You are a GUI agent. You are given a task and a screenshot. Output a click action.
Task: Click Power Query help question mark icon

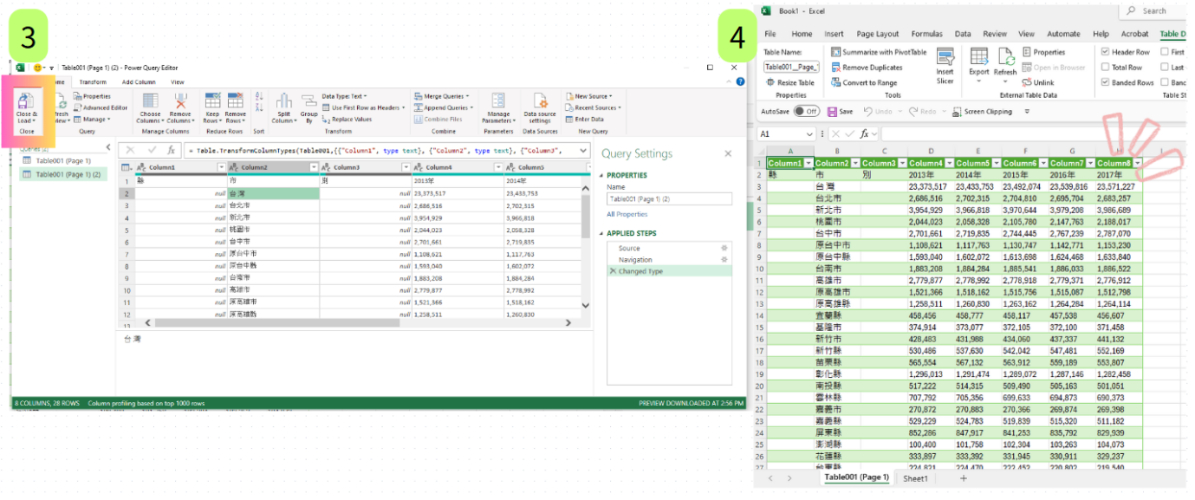tap(740, 81)
